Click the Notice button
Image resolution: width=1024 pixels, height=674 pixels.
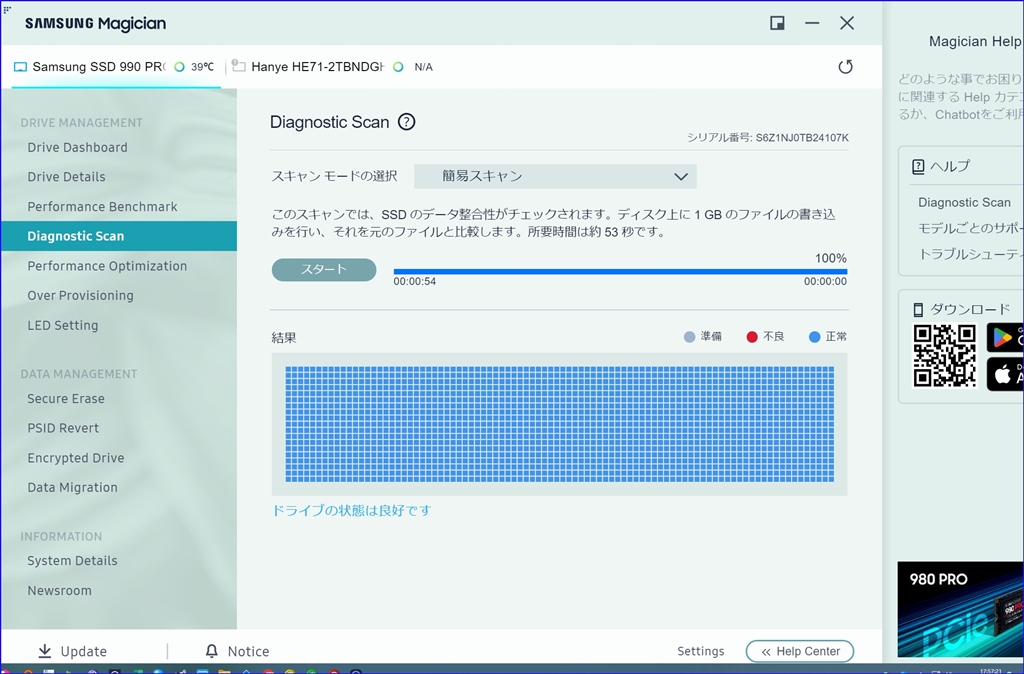[x=237, y=650]
